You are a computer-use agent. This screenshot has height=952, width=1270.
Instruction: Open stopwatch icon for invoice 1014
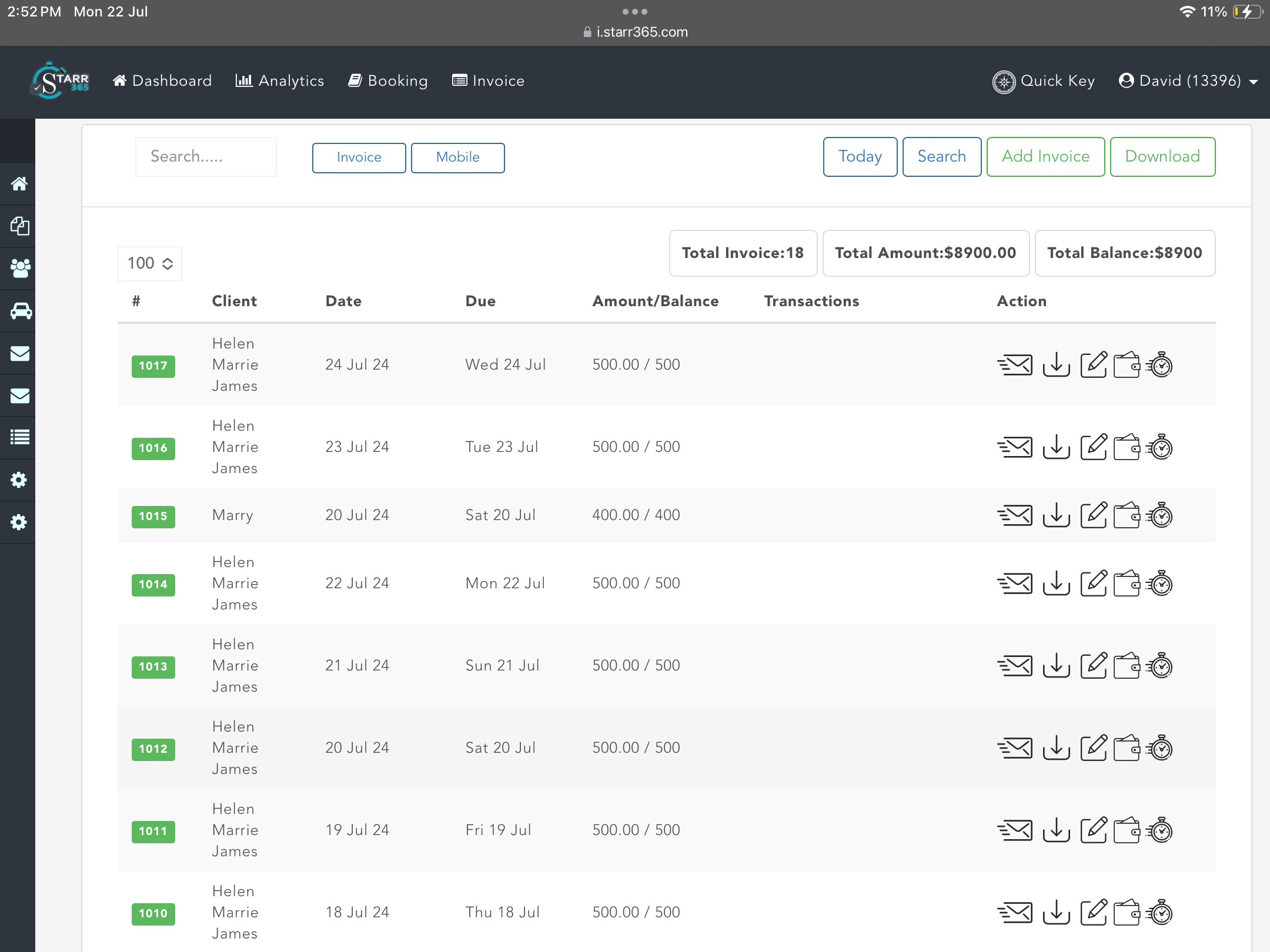(x=1159, y=584)
